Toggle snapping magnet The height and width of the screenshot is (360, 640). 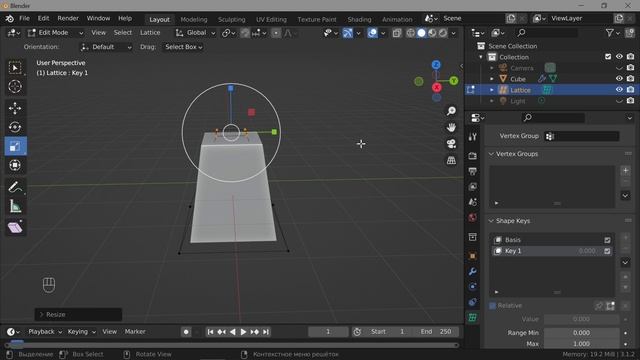(x=245, y=33)
